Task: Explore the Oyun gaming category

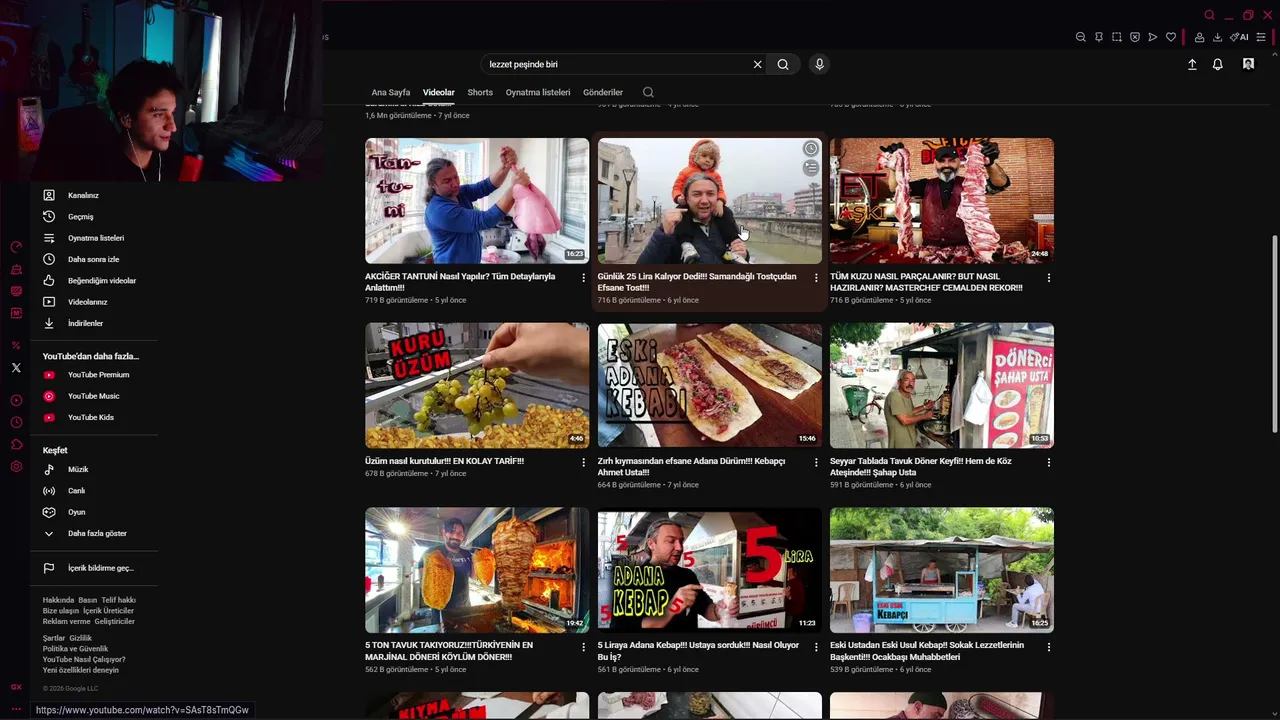Action: click(x=93, y=512)
